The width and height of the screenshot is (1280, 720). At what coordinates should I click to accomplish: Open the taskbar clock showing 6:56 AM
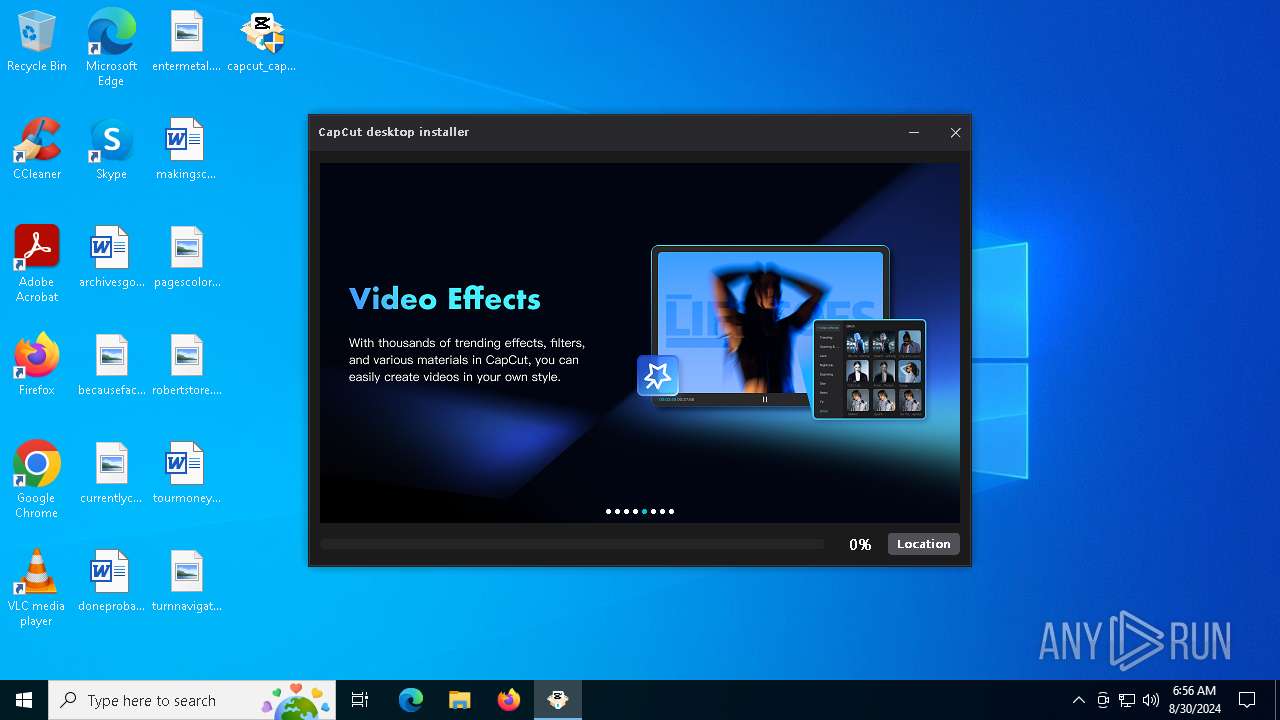click(x=1195, y=700)
